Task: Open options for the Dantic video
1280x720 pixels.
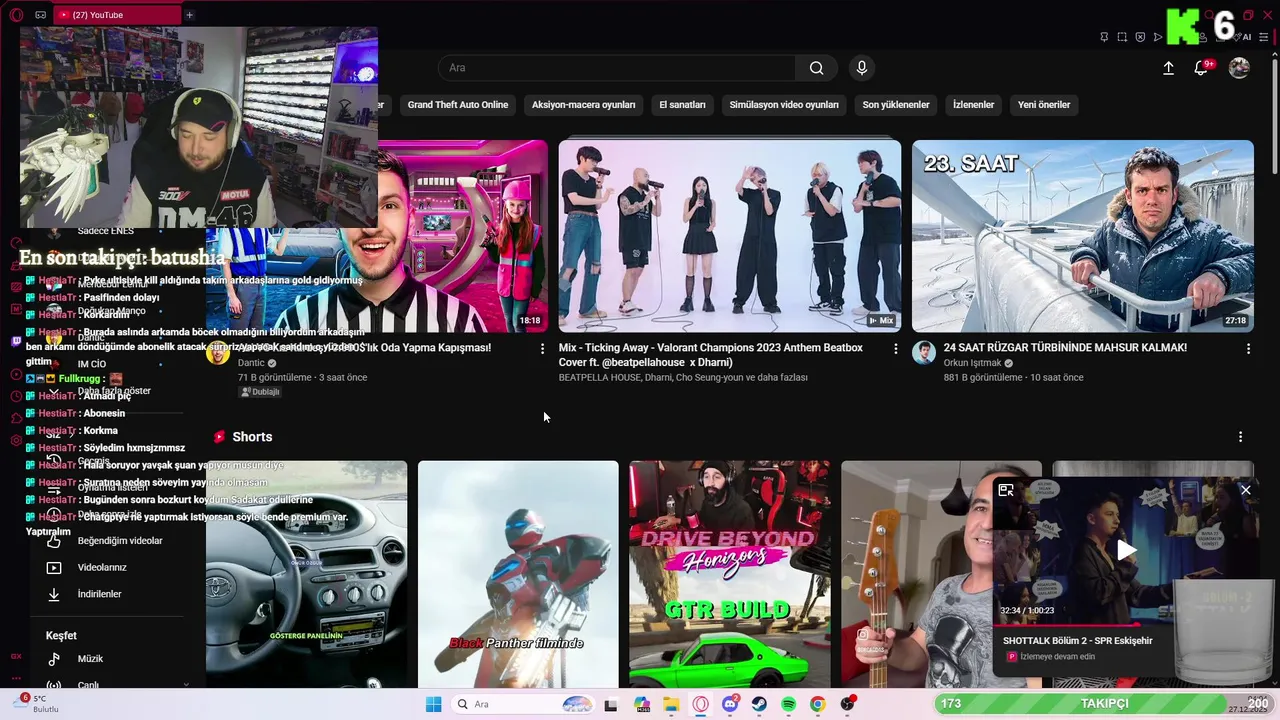Action: click(543, 348)
